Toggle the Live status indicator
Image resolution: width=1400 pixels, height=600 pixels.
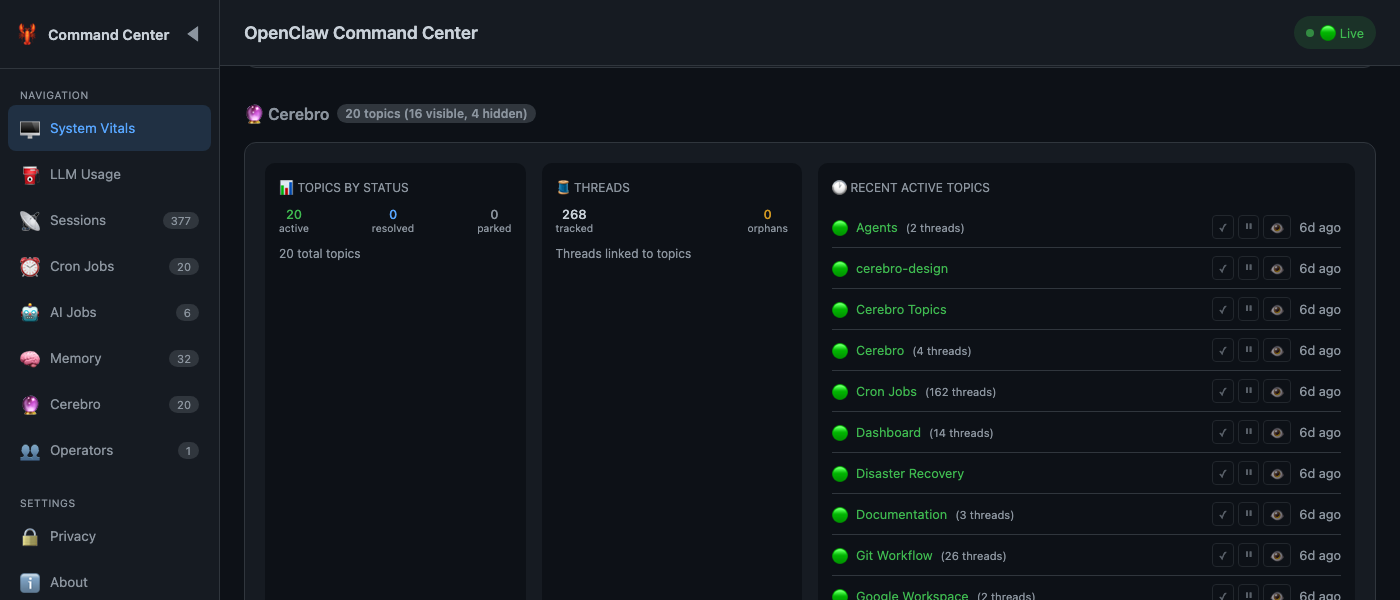1335,33
